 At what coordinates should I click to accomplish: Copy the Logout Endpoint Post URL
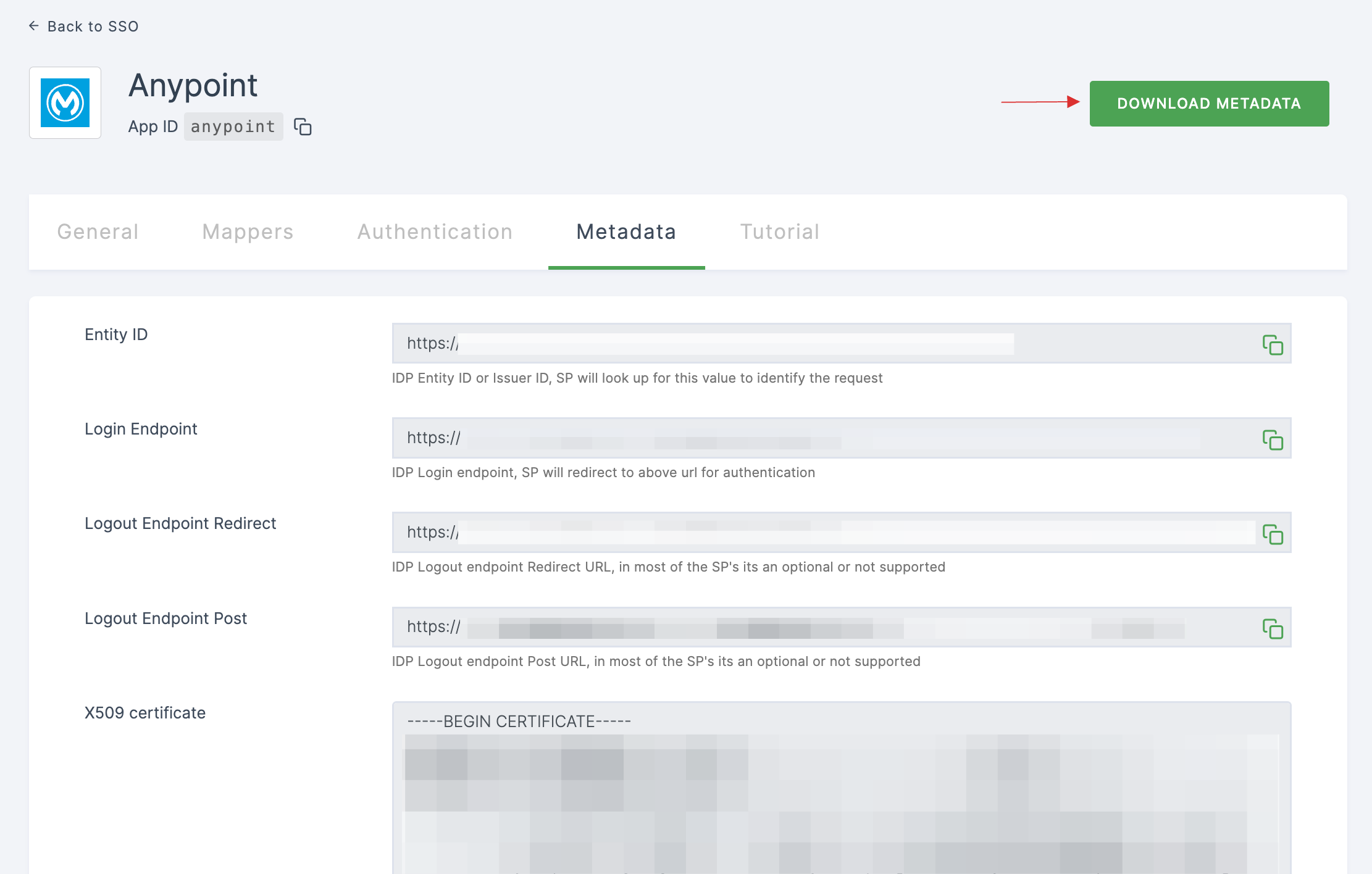coord(1273,628)
